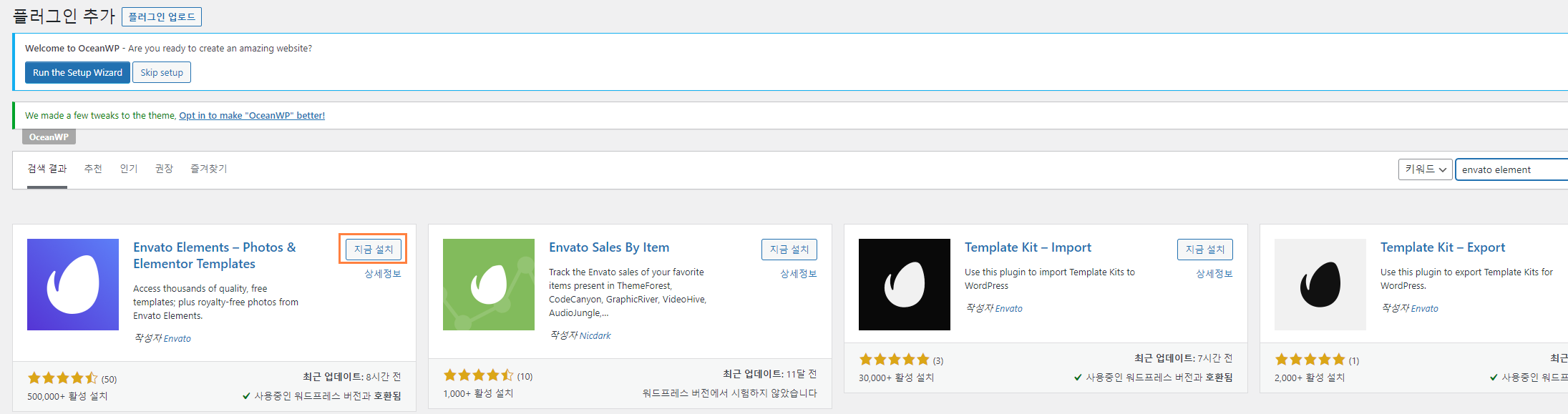Image resolution: width=1568 pixels, height=414 pixels.
Task: Open the 권장 tab
Action: pyautogui.click(x=165, y=169)
